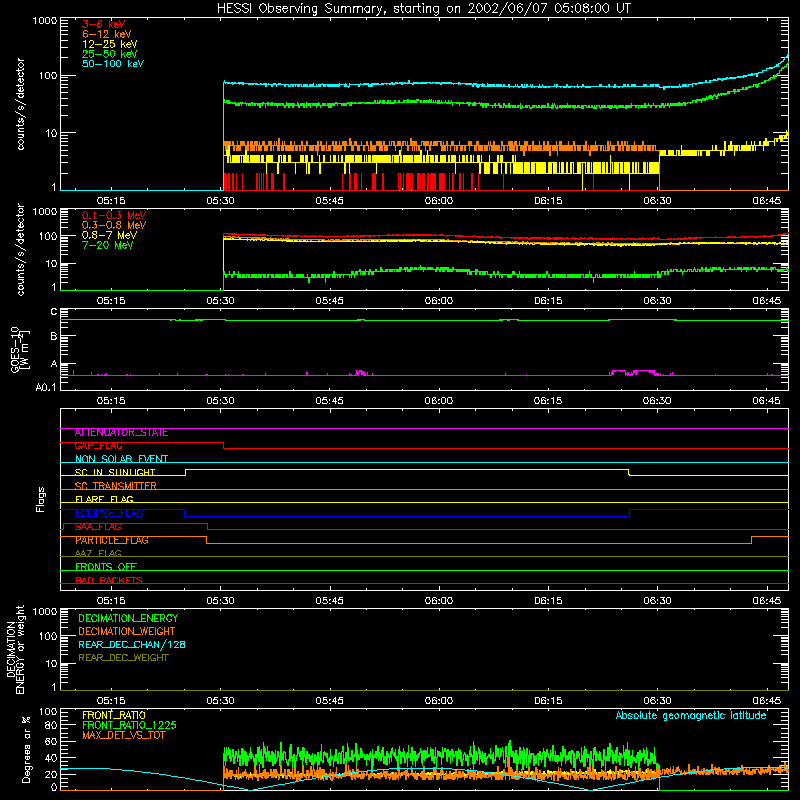Click the B level label on GOES axis
Screen dimensions: 800x800
coord(54,336)
